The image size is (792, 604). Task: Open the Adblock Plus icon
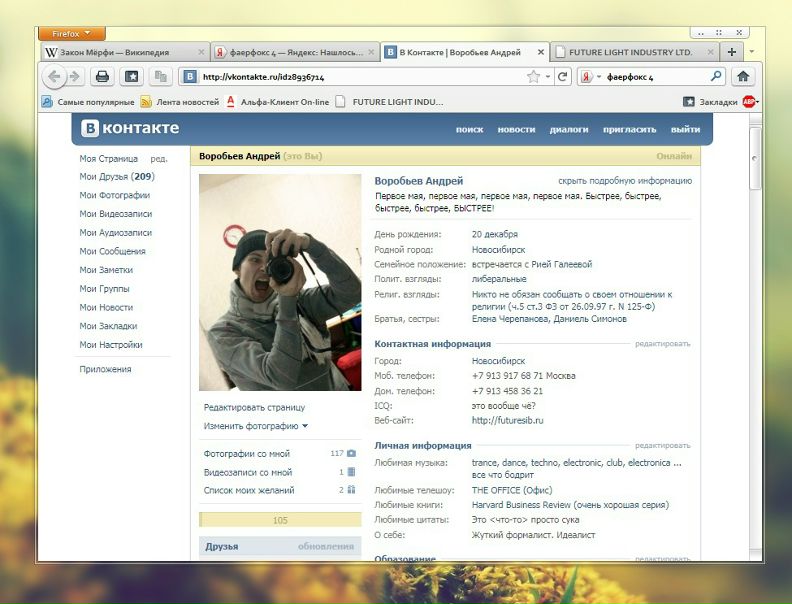pyautogui.click(x=749, y=101)
